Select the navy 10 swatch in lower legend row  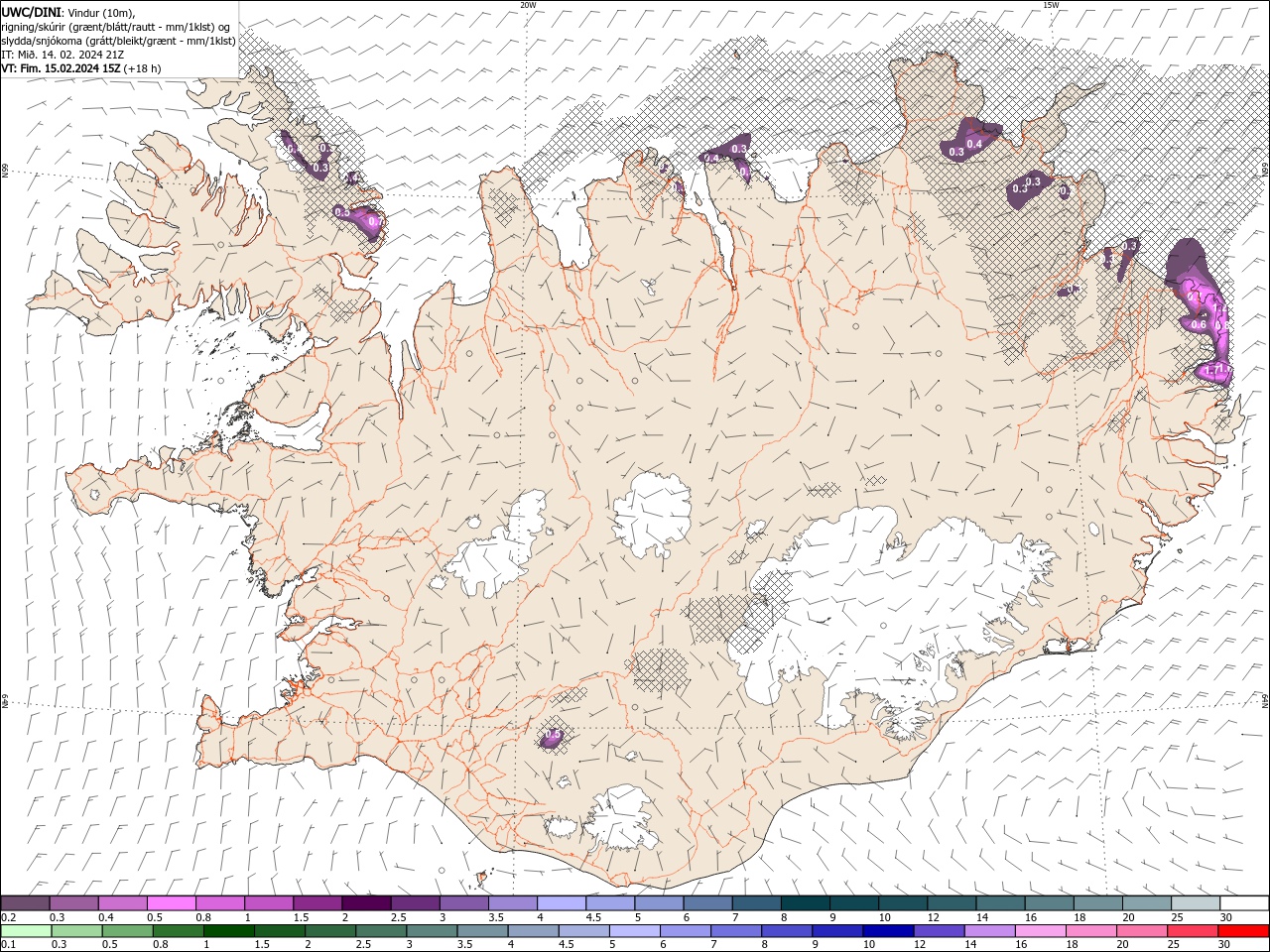coord(887,931)
